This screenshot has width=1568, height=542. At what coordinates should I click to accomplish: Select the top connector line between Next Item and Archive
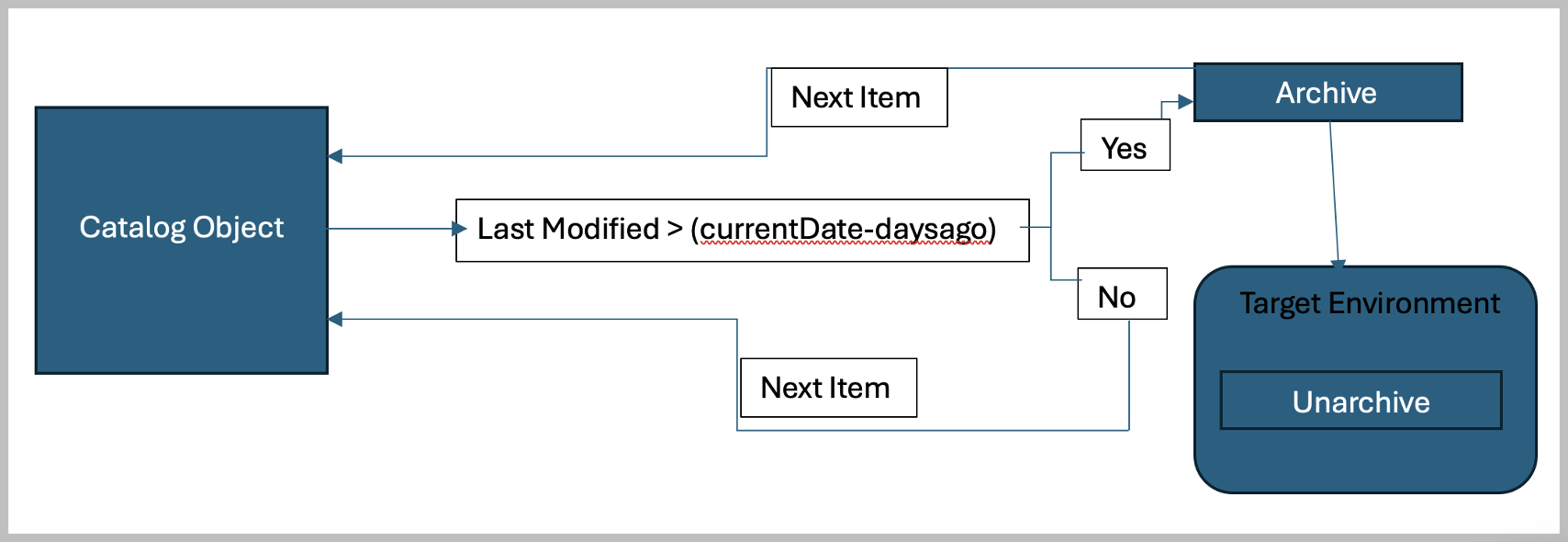click(x=1070, y=68)
